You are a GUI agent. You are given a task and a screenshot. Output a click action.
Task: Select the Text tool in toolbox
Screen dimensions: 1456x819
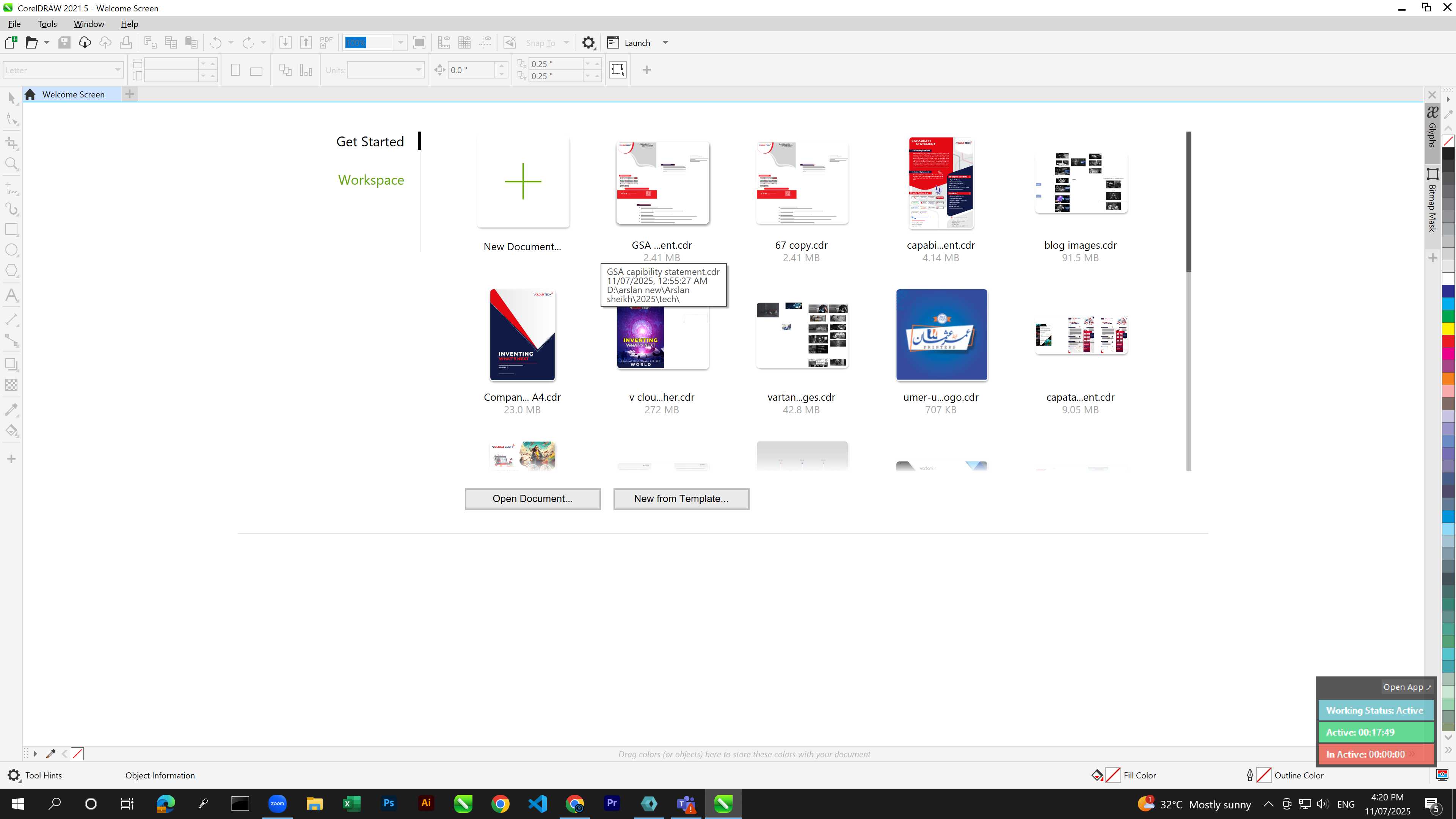(12, 295)
